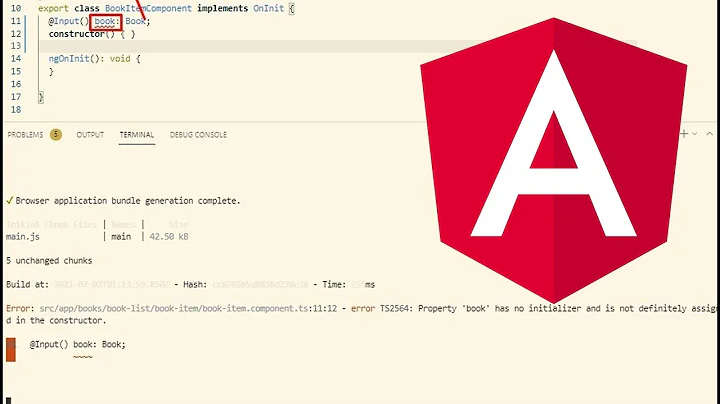Click 'Browser application bundle generation complete.' terminal line

128,201
